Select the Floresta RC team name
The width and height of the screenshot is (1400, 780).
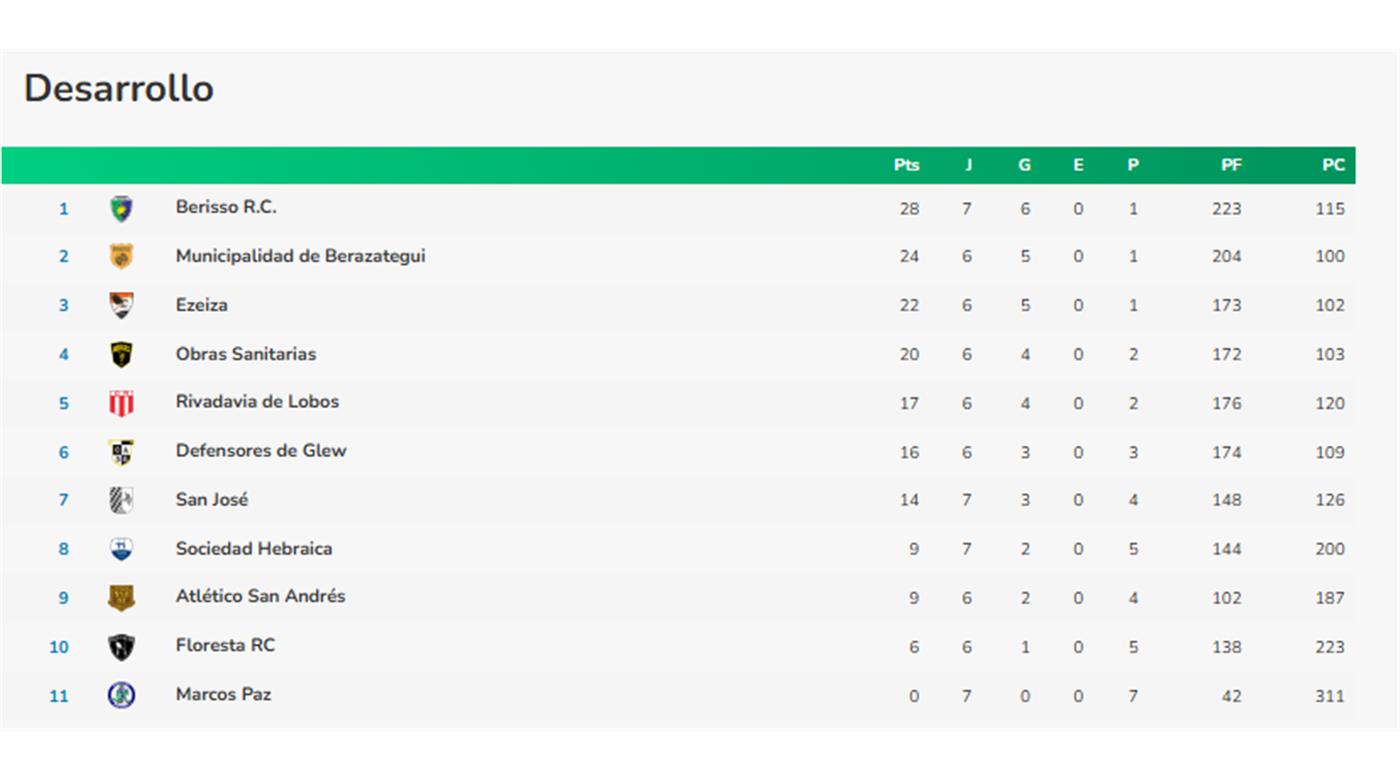tap(225, 645)
